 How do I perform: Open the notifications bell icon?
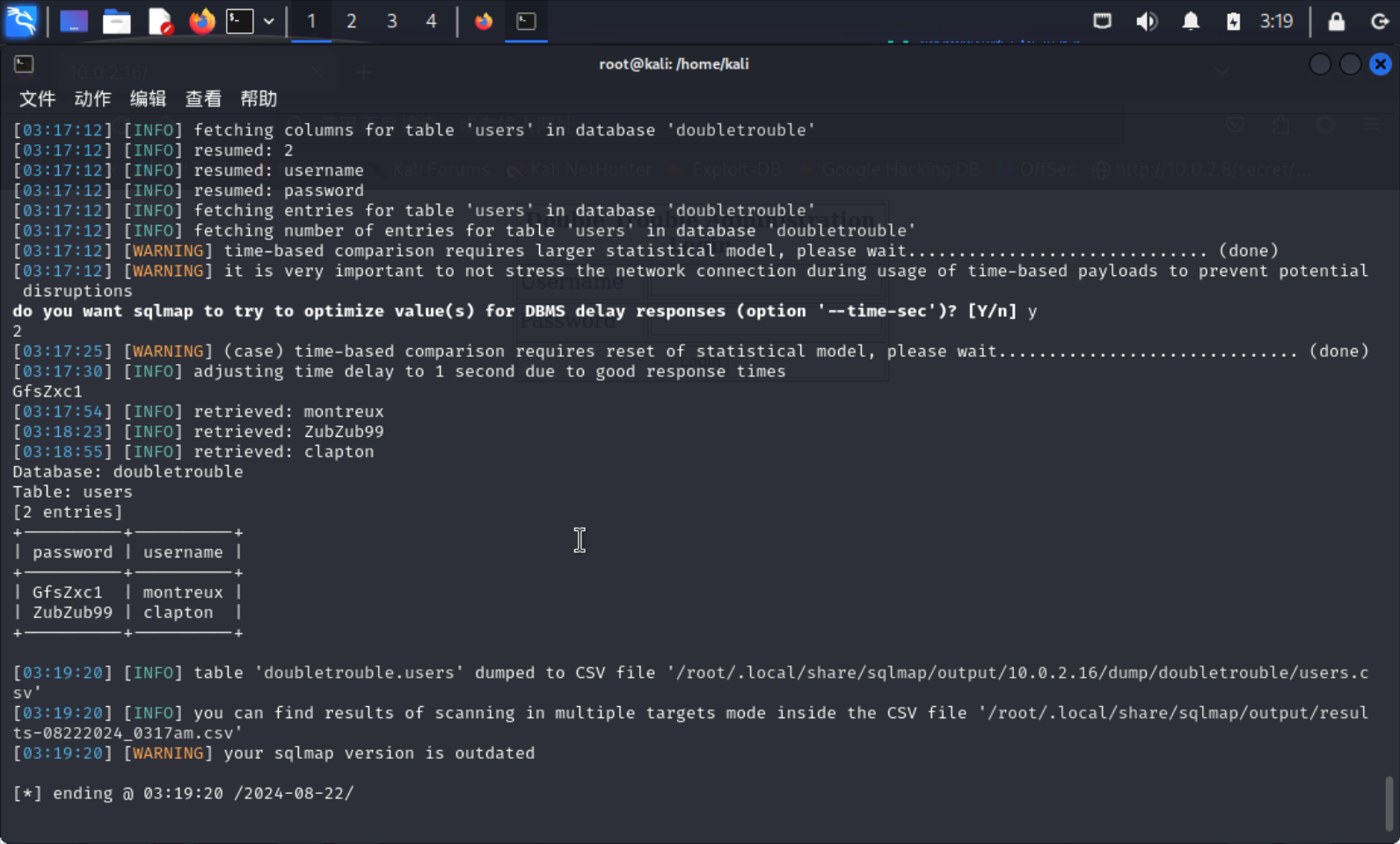[x=1191, y=21]
